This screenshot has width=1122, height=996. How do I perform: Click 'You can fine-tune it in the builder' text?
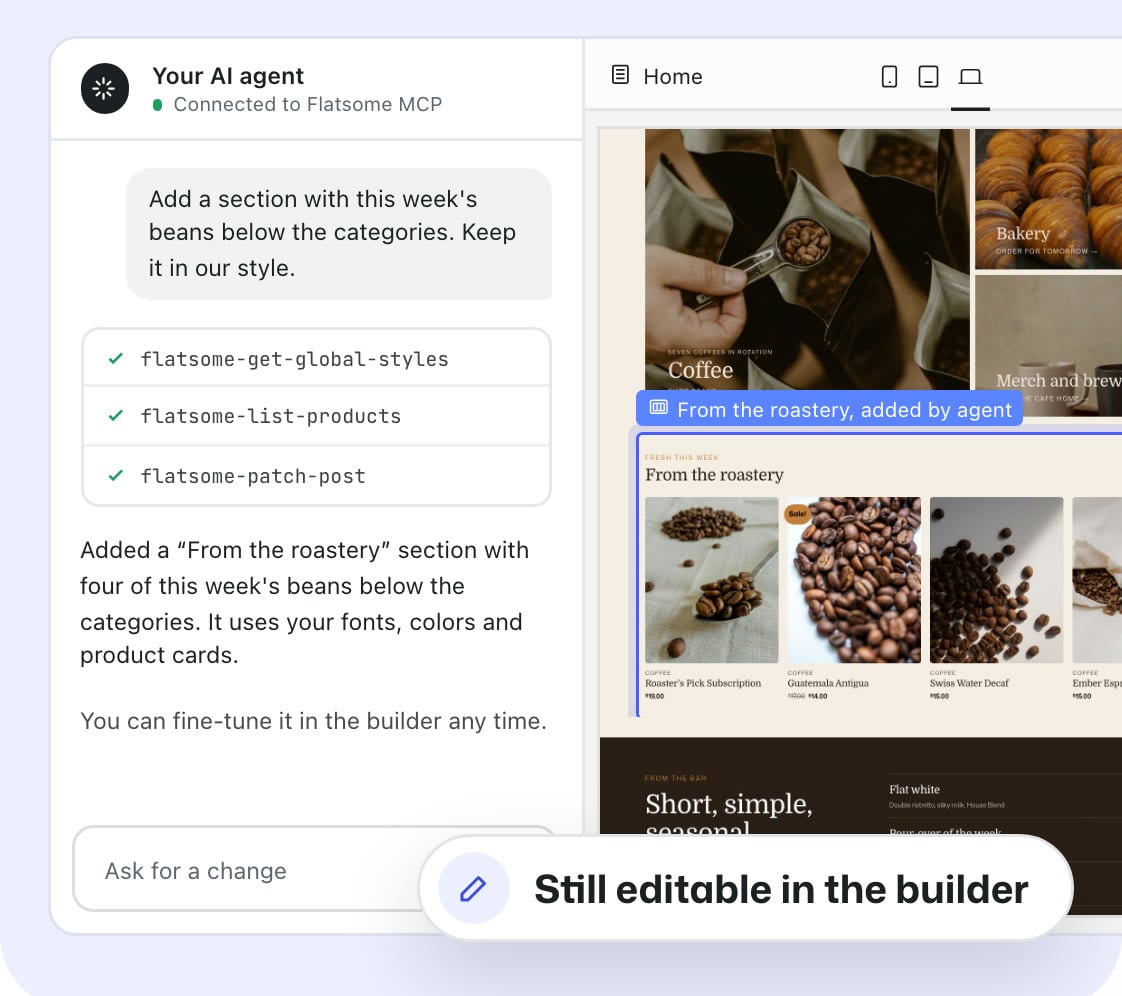[x=313, y=721]
